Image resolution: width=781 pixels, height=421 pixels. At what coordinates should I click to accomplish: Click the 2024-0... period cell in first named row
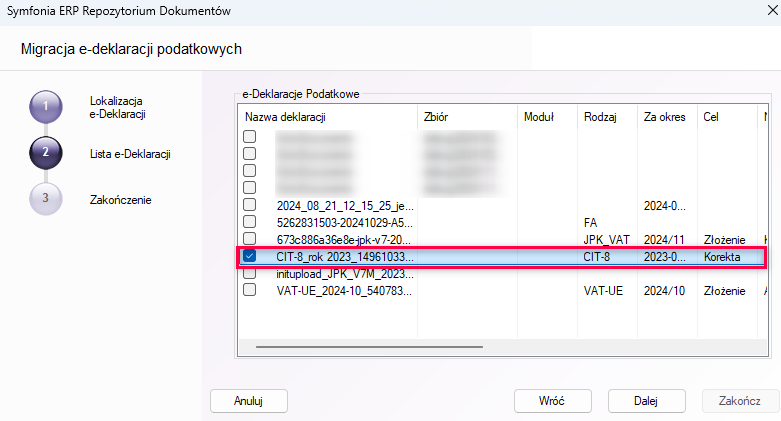(664, 205)
